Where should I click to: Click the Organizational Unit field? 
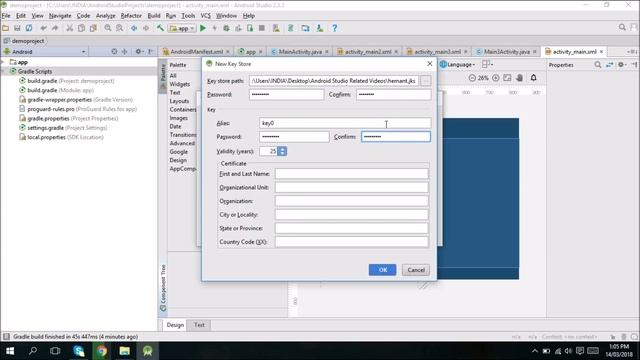pos(351,187)
